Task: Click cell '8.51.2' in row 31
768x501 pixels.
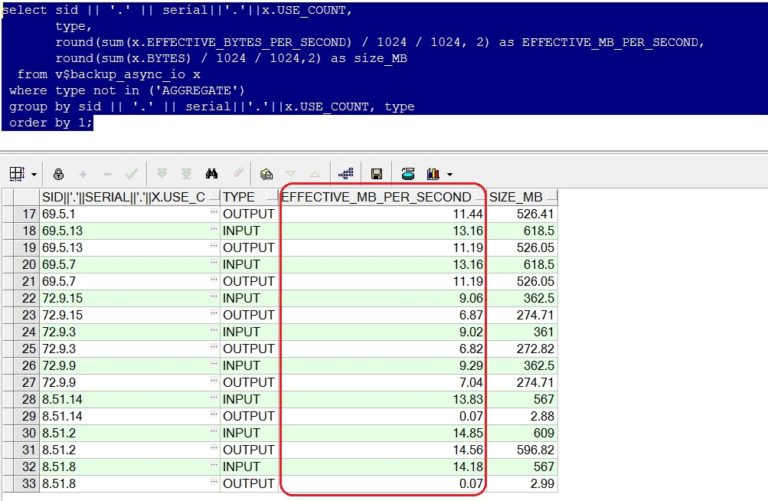Action: point(130,450)
